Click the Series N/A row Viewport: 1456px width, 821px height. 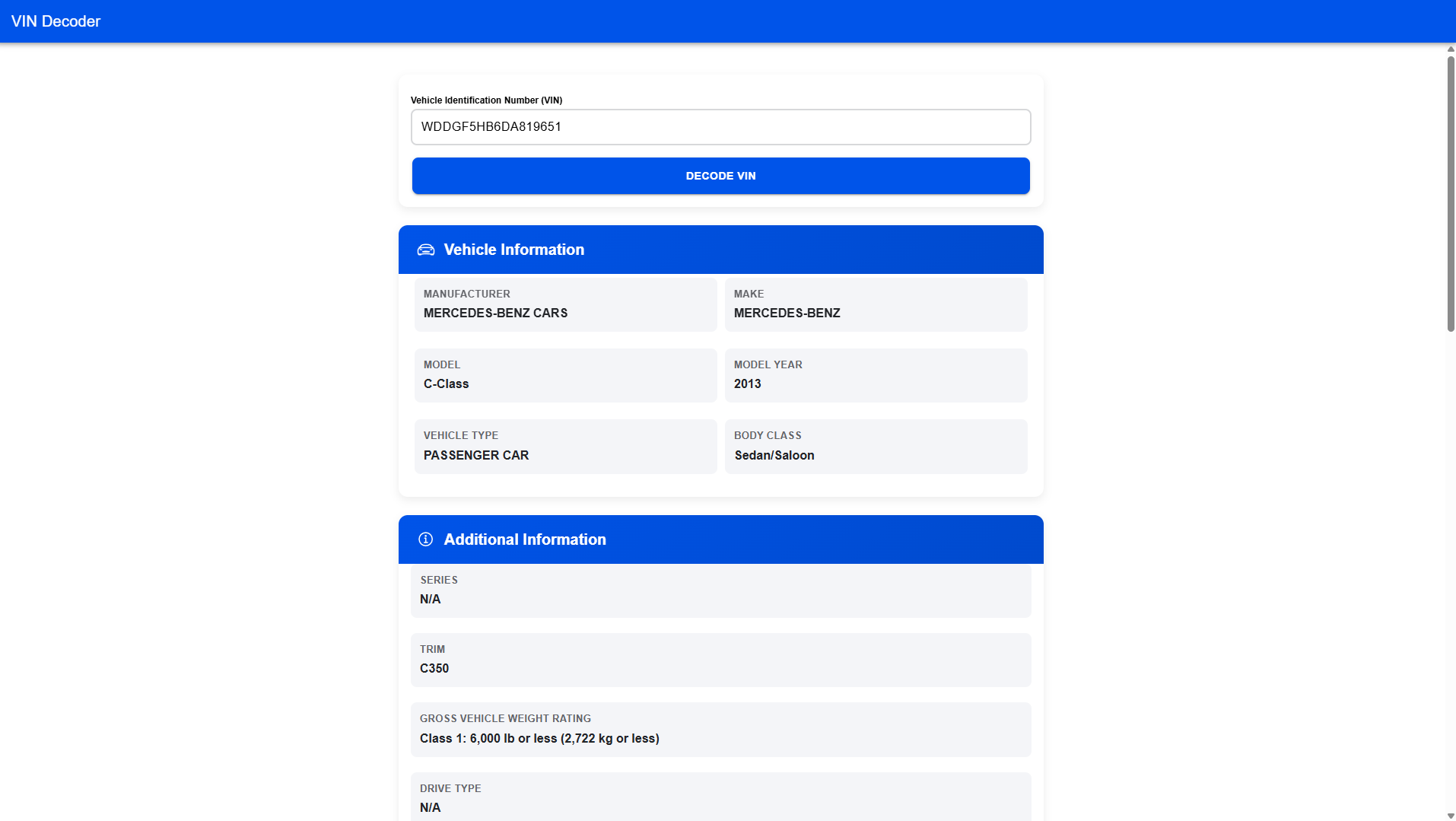click(720, 590)
